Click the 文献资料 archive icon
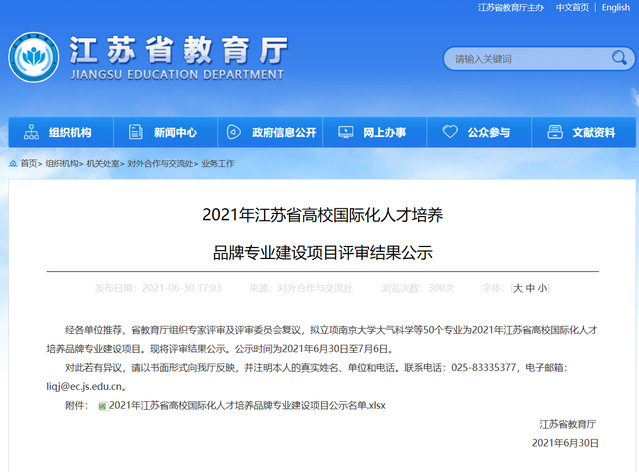 click(x=555, y=132)
